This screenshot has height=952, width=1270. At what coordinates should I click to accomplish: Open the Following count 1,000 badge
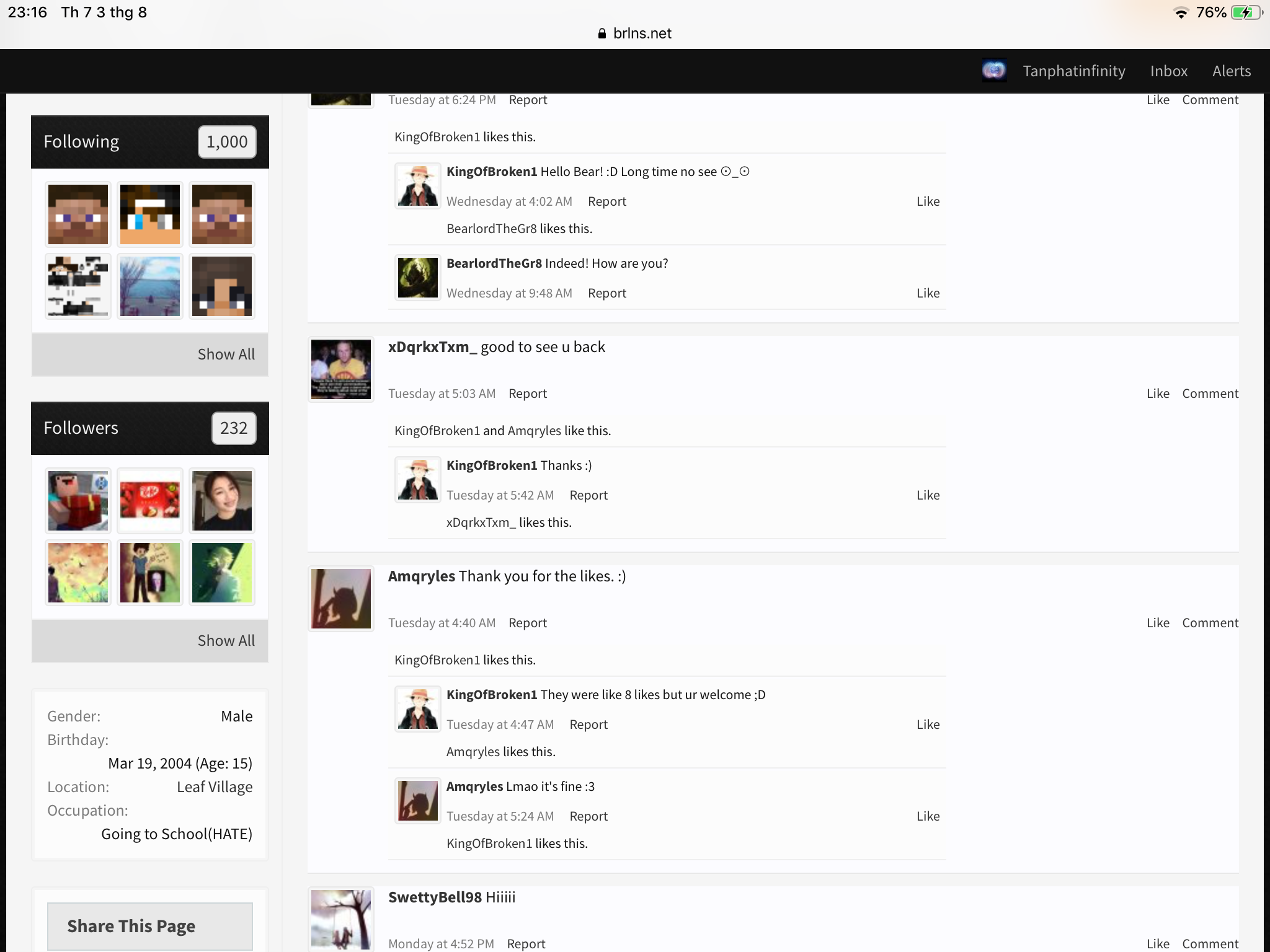pyautogui.click(x=227, y=142)
